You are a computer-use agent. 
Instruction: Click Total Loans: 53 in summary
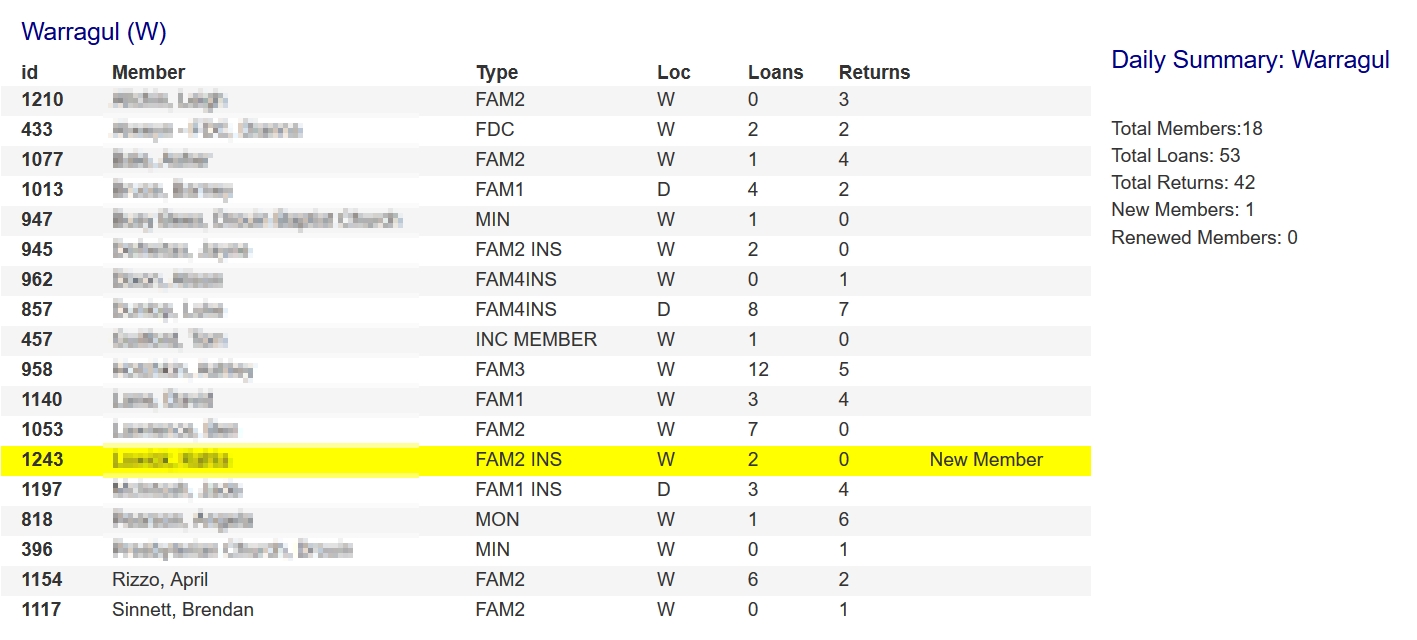coord(1176,156)
